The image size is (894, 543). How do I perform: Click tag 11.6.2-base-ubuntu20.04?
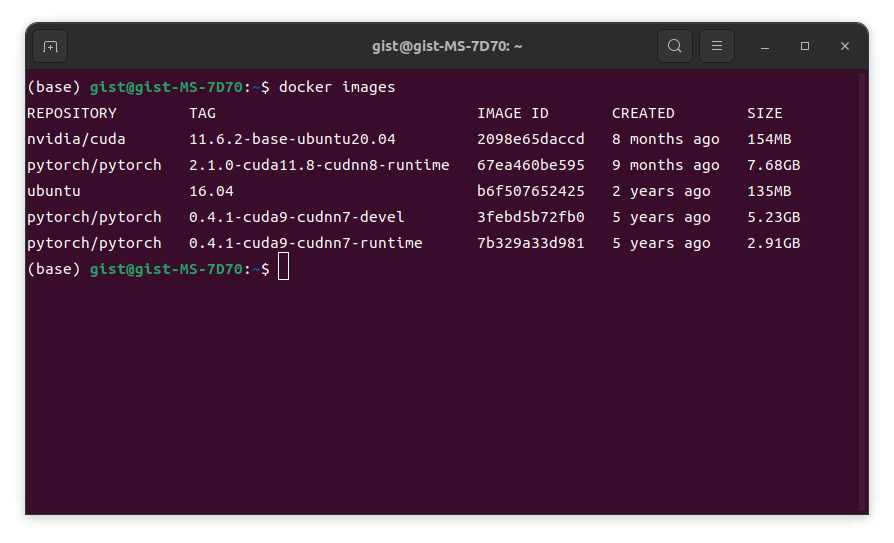tap(292, 139)
